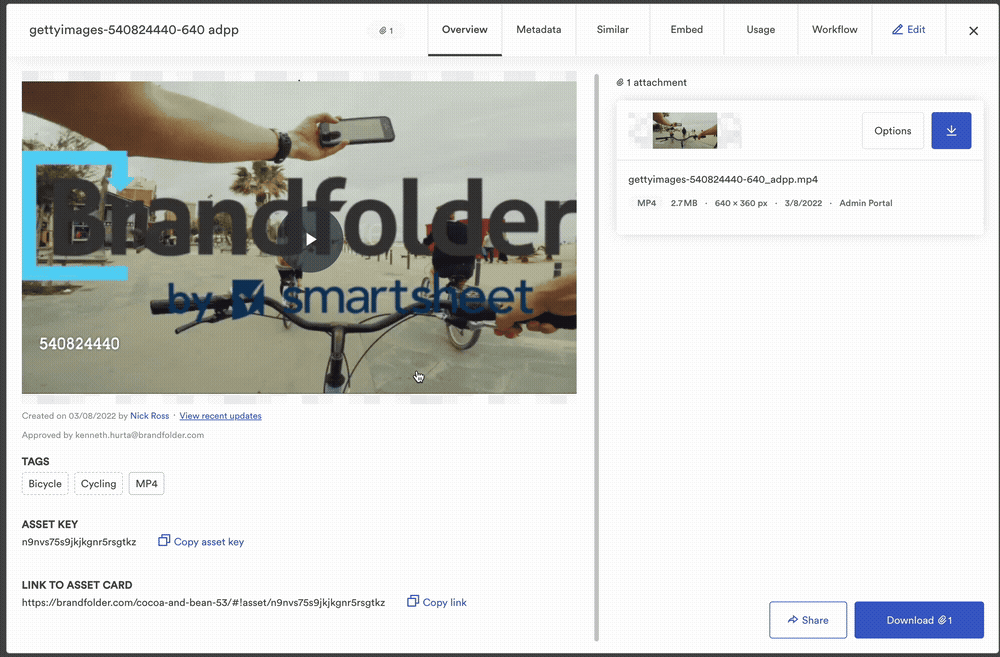Click the Nick Ross creator link
Viewport: 1000px width, 657px height.
click(149, 415)
